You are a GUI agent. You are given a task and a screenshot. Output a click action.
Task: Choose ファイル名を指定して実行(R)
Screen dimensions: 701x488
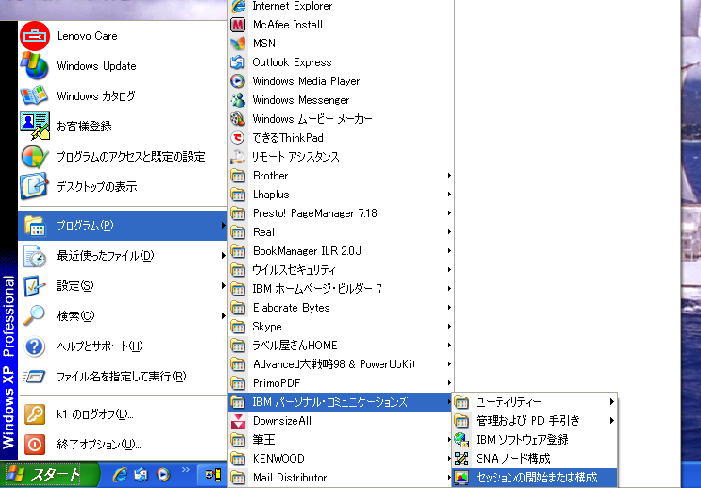click(122, 377)
